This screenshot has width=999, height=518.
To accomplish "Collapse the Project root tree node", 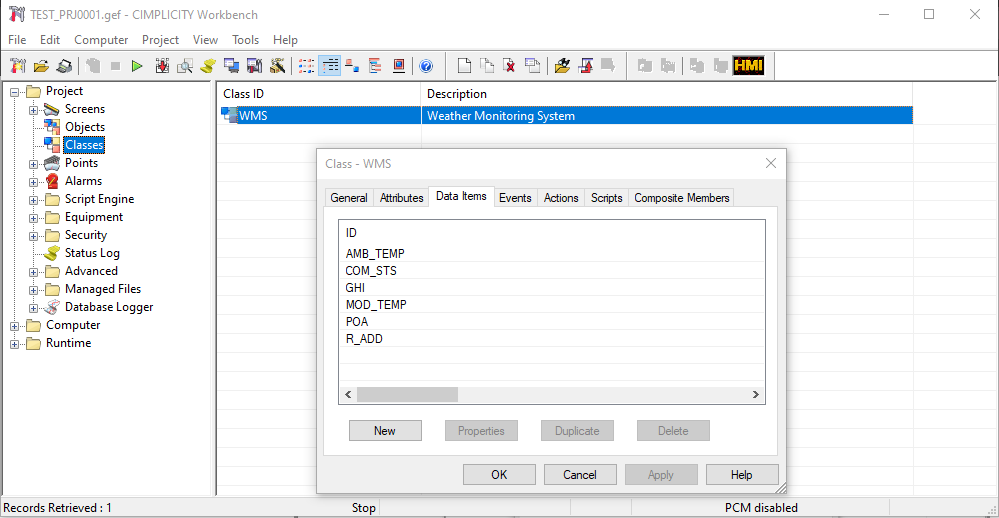I will tap(15, 92).
